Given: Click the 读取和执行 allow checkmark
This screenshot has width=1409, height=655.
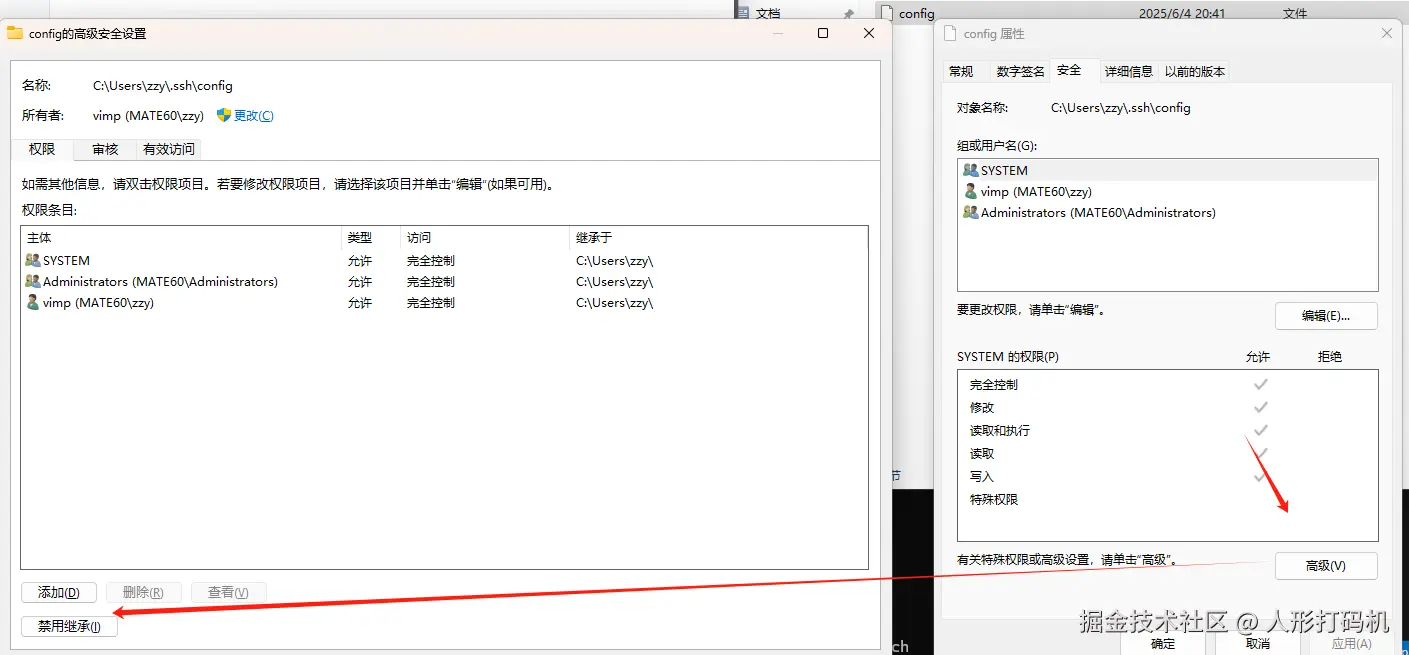Looking at the screenshot, I should [x=1260, y=430].
